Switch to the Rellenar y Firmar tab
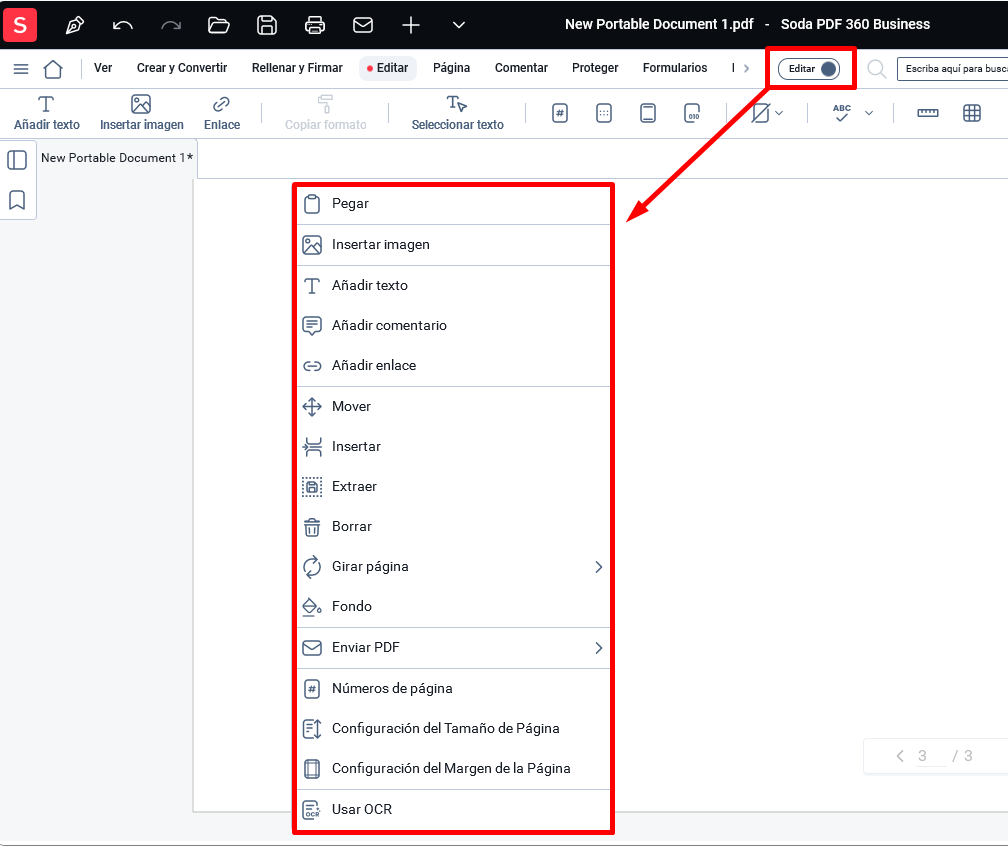 click(297, 68)
